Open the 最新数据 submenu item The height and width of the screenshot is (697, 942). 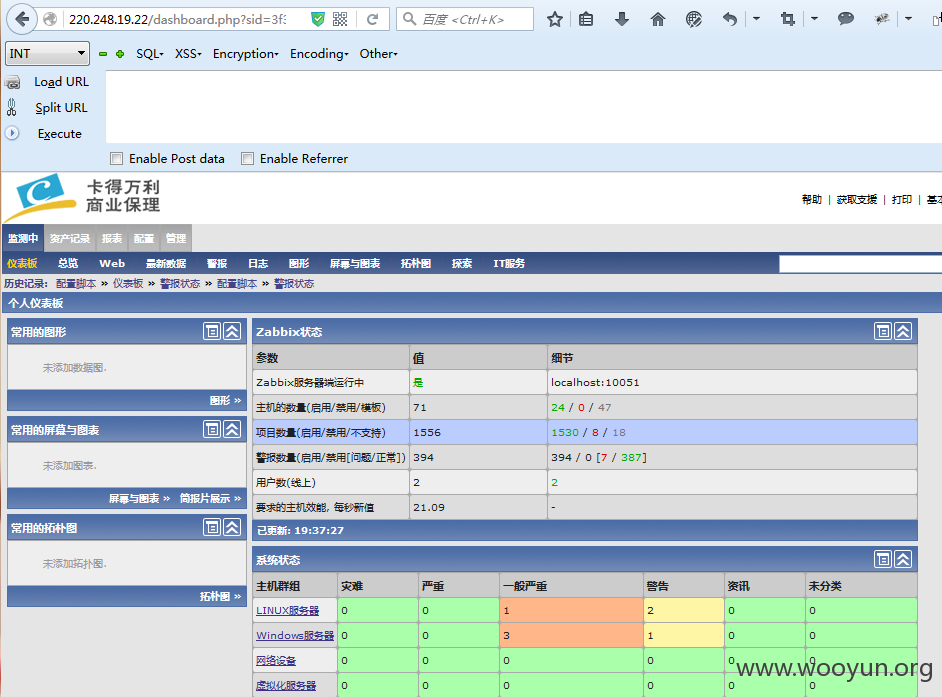[166, 264]
